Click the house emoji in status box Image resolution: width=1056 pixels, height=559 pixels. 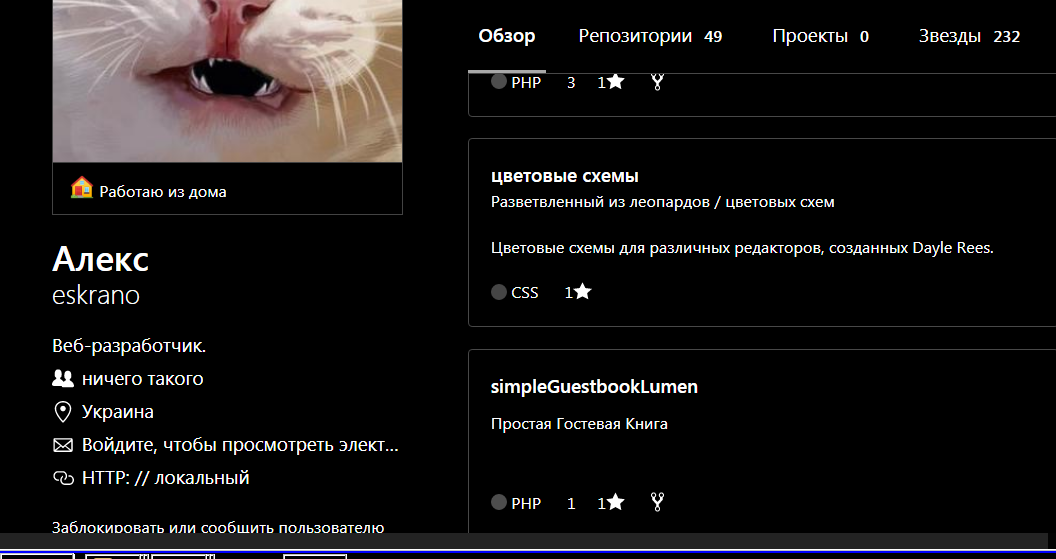81,188
